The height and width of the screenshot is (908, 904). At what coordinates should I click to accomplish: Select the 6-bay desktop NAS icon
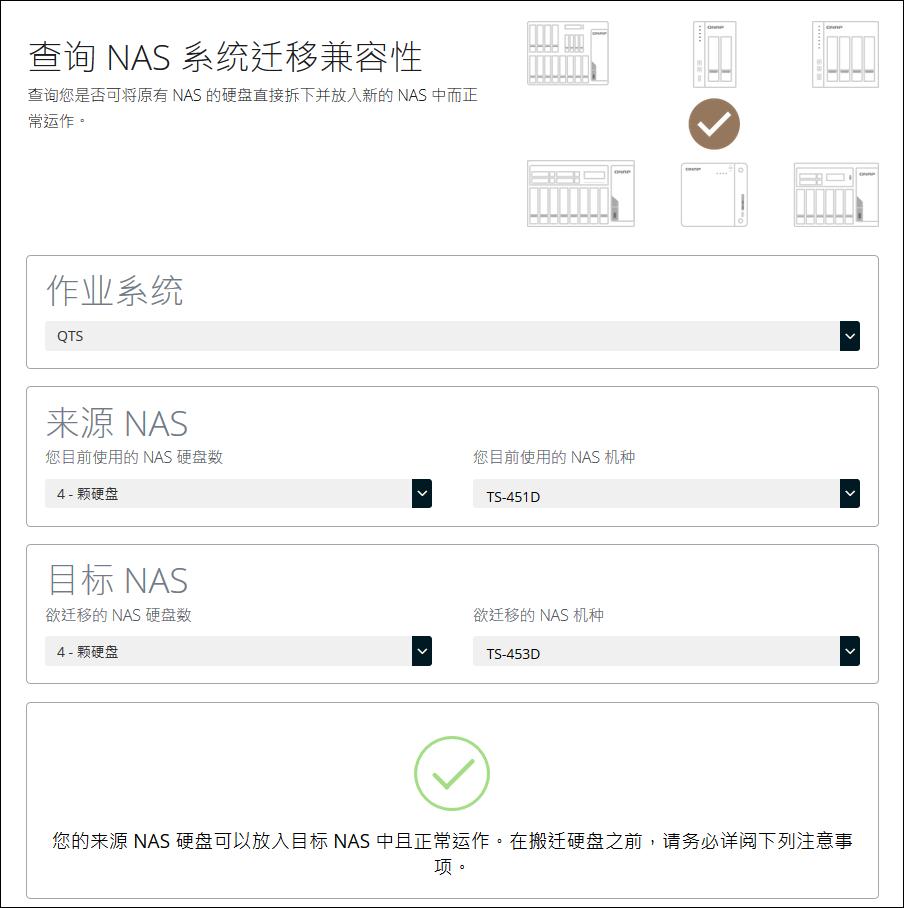(835, 193)
